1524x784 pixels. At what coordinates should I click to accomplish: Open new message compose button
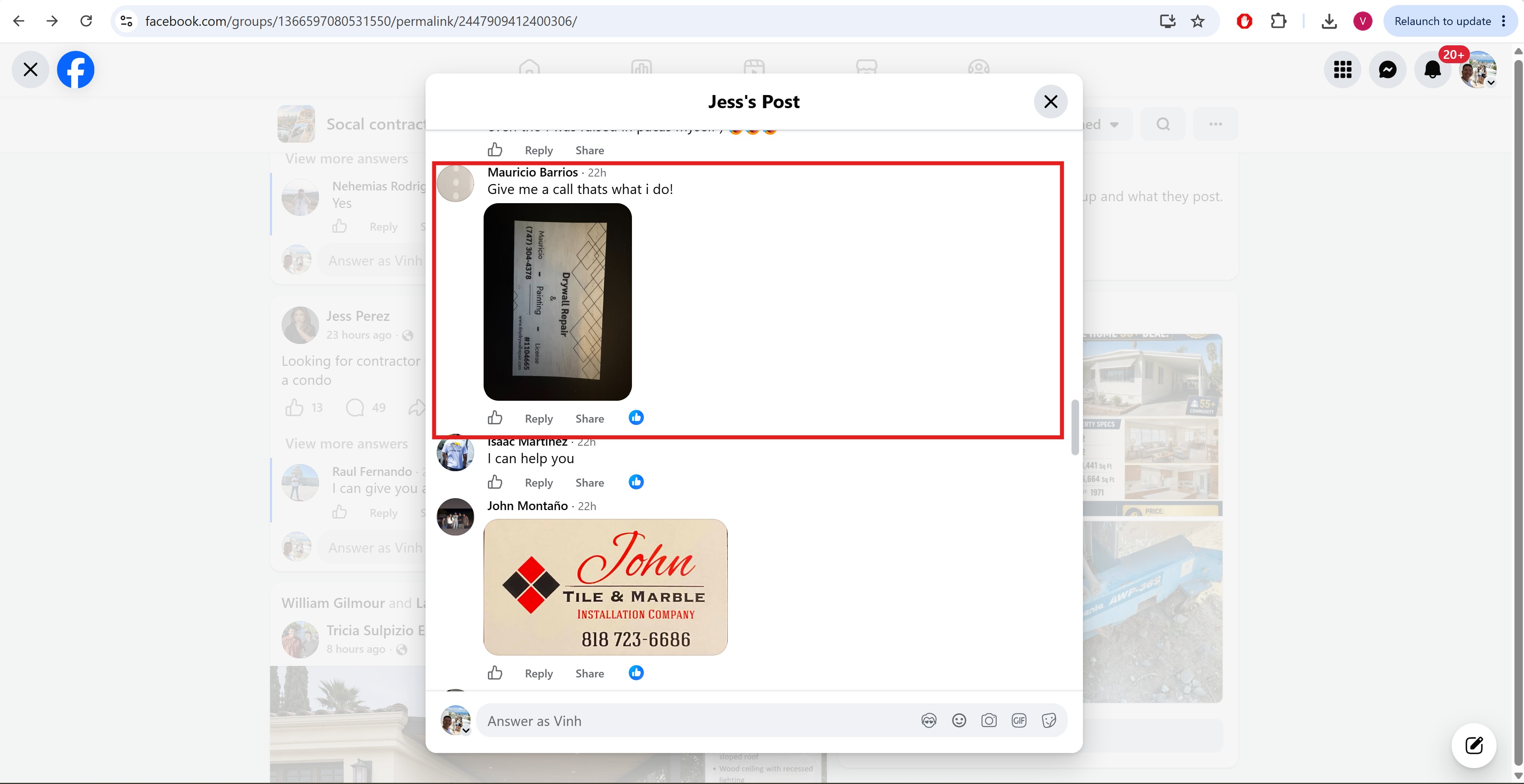pyautogui.click(x=1474, y=745)
